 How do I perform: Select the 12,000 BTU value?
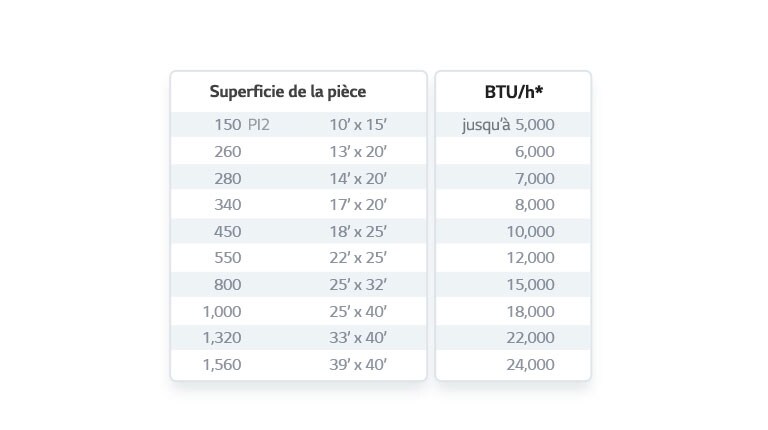click(530, 258)
